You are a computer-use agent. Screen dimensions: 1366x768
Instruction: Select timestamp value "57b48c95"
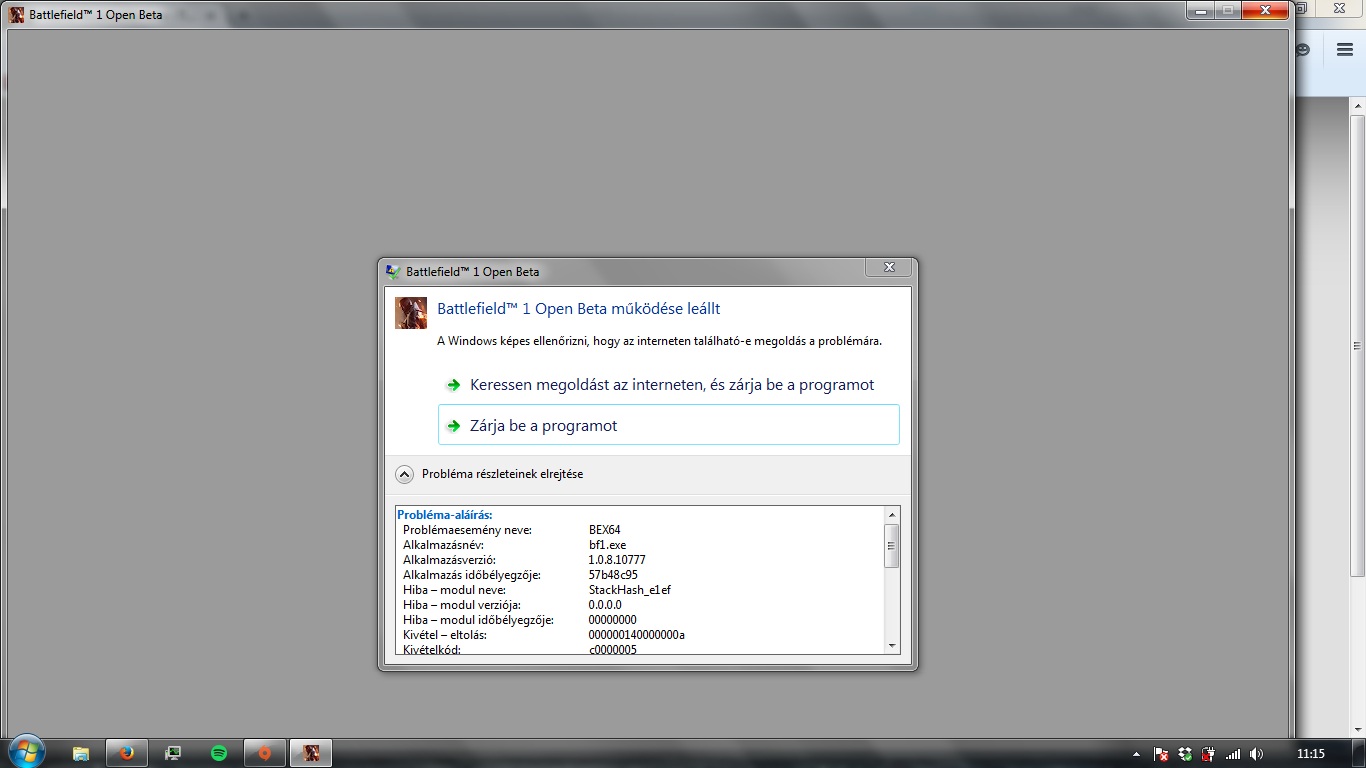[x=613, y=575]
